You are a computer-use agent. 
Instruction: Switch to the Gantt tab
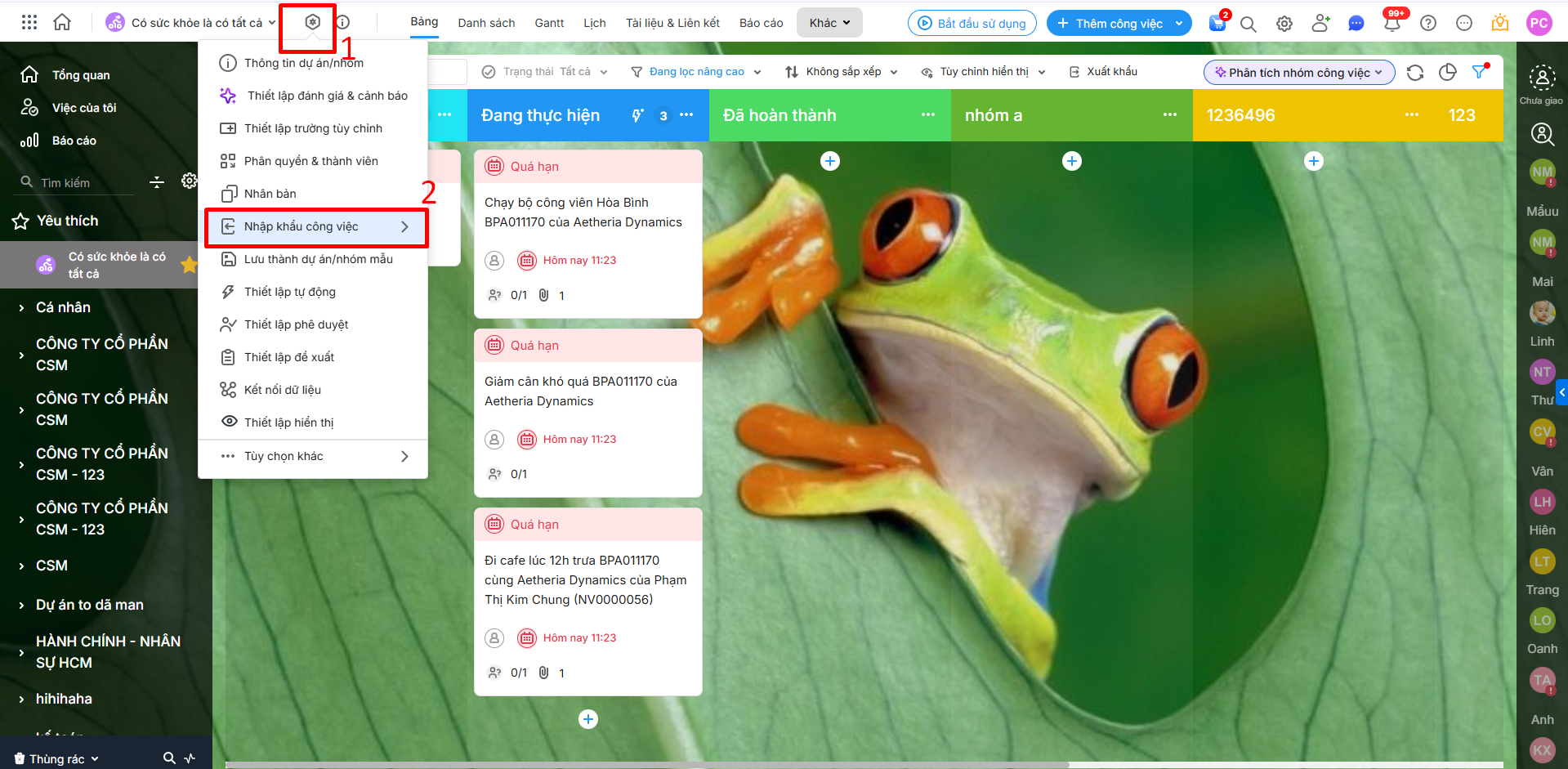(x=549, y=23)
